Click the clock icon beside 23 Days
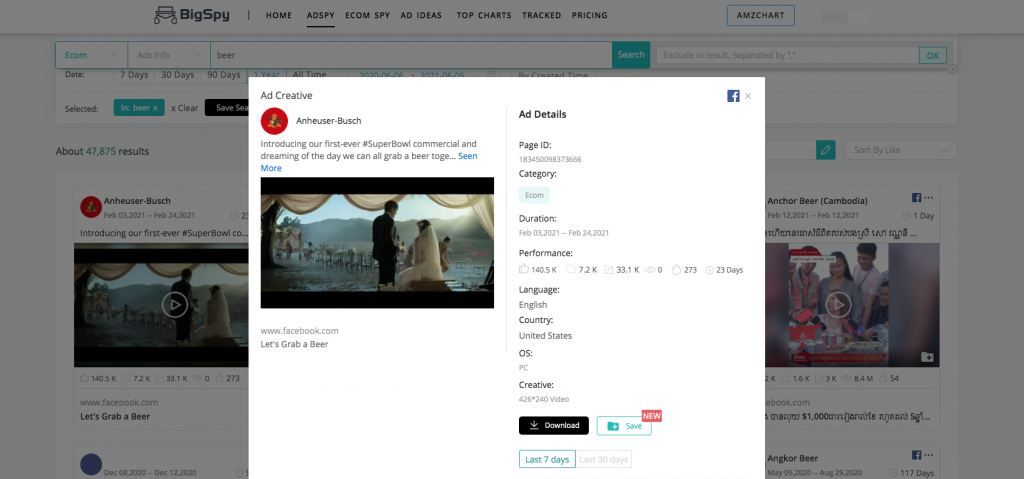Viewport: 1024px width, 479px height. pos(710,269)
